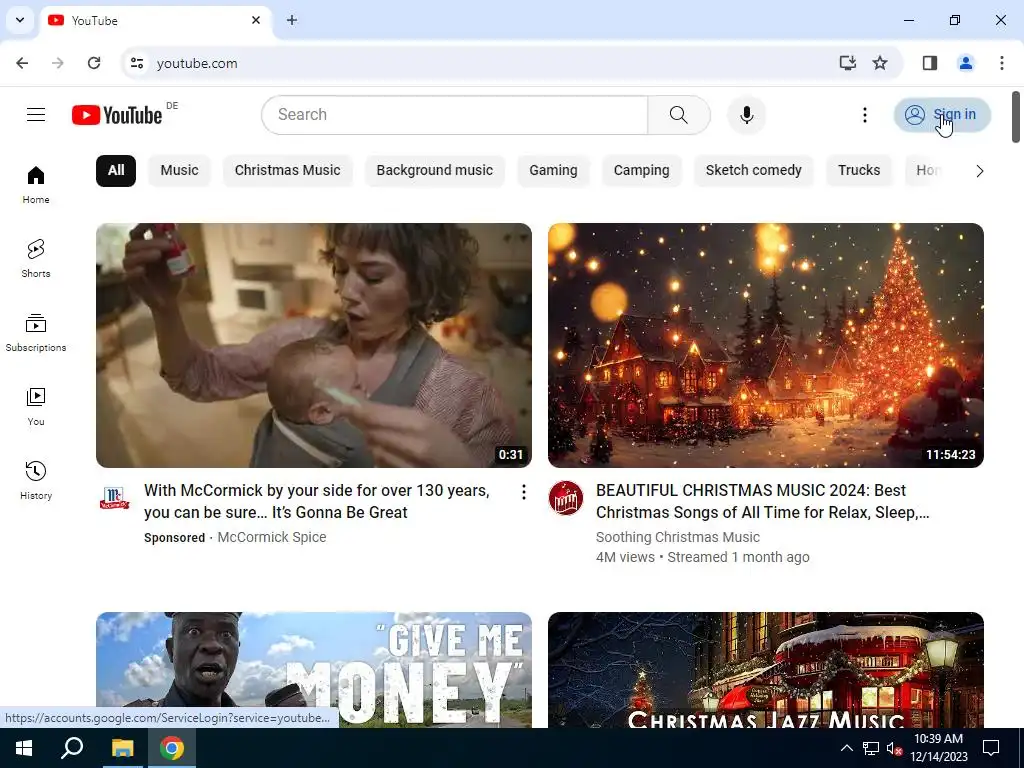Open McCormick Spice channel link

[x=272, y=537]
